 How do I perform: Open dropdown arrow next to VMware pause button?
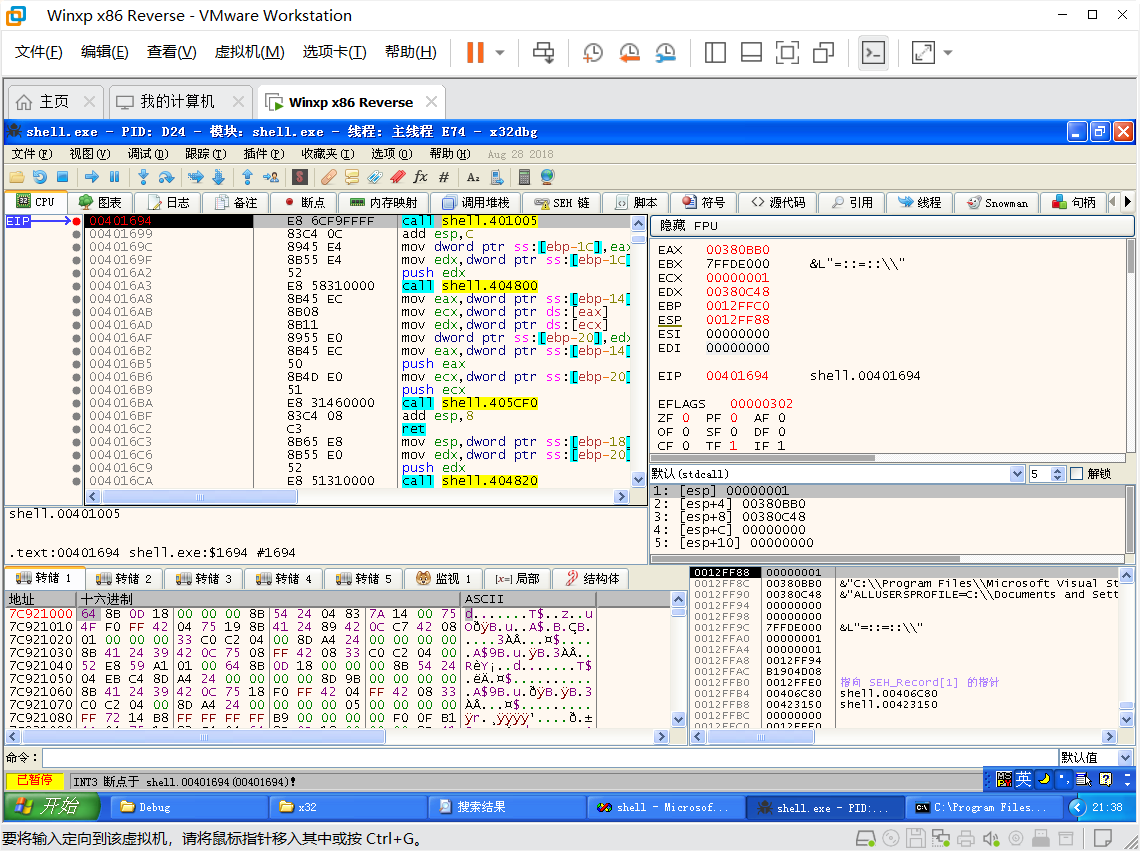500,52
